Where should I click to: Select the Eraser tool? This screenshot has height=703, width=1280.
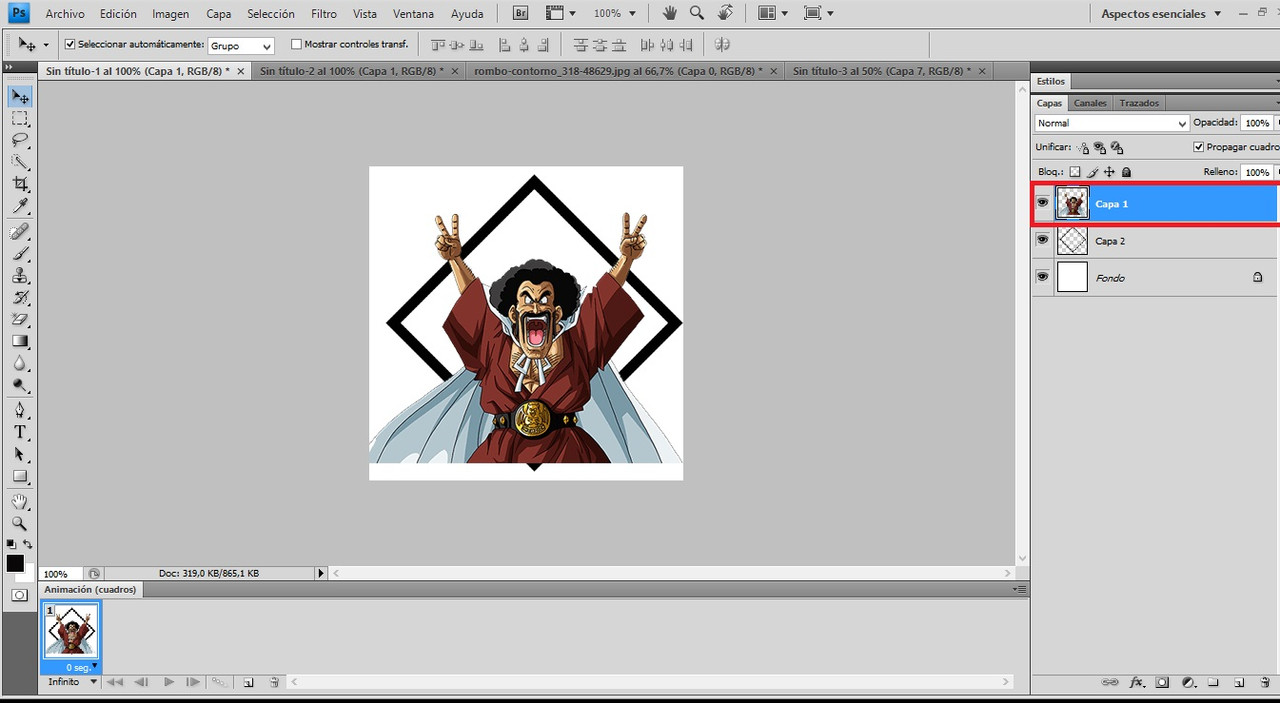coord(20,320)
